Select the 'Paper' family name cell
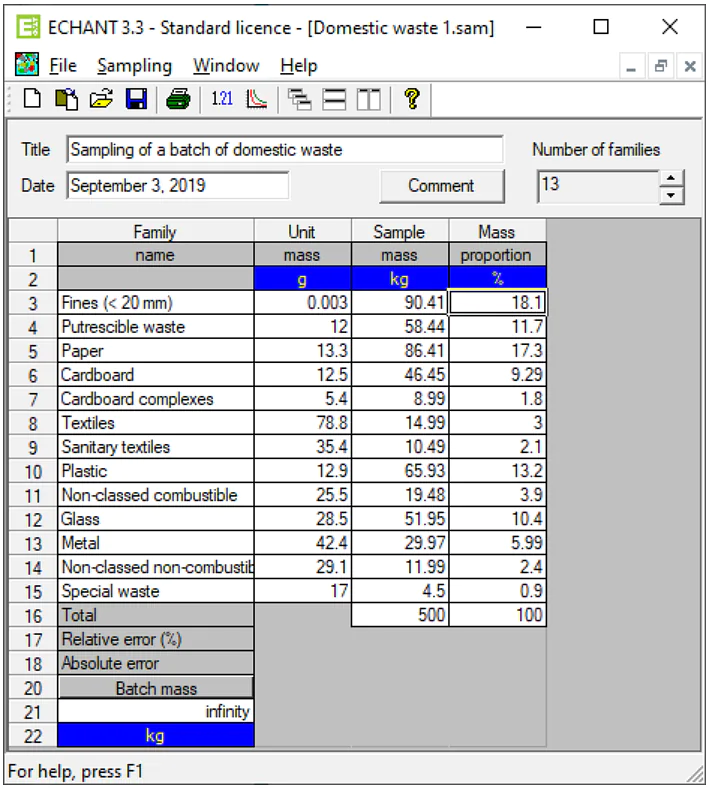 [156, 351]
